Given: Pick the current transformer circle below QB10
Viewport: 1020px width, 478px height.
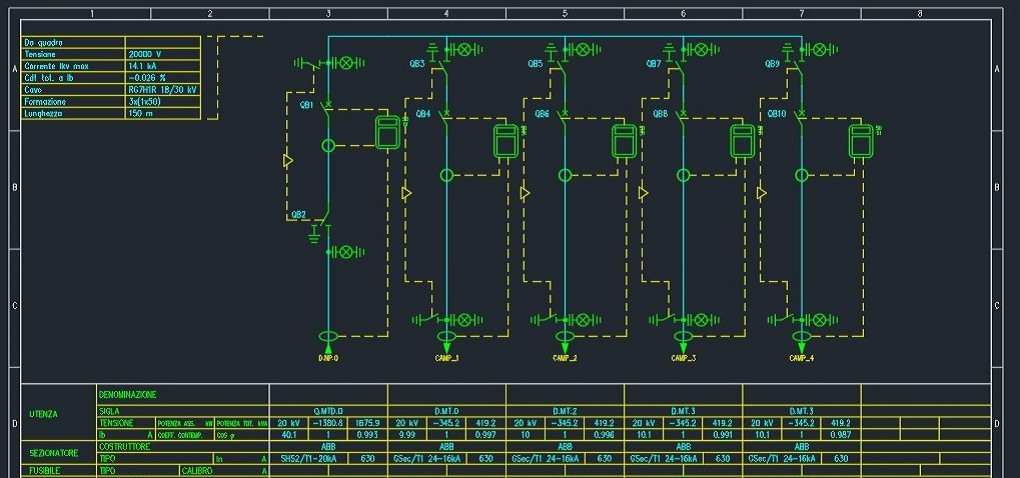Looking at the screenshot, I should (801, 175).
